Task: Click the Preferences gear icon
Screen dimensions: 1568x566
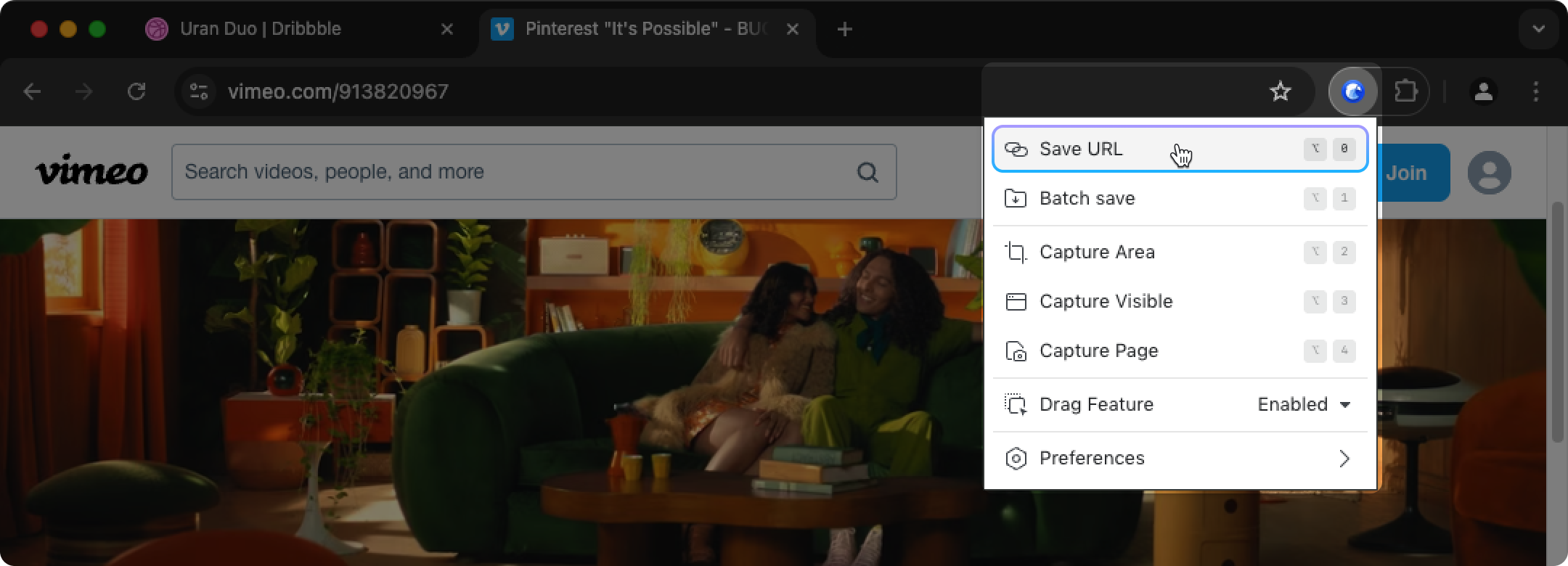Action: click(1016, 458)
